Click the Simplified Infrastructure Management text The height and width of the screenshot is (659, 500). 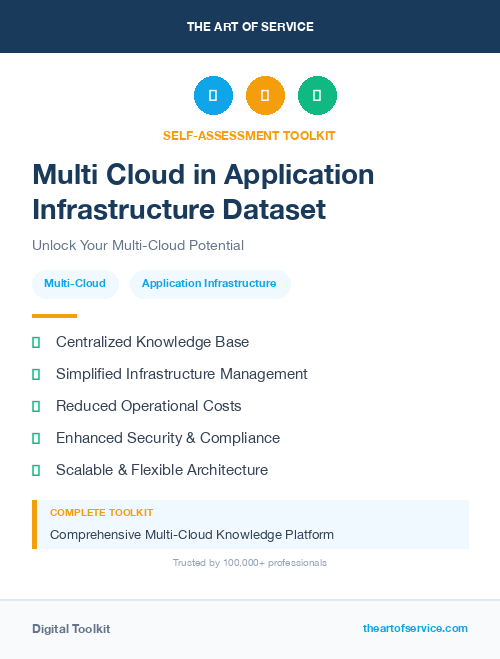tap(182, 374)
